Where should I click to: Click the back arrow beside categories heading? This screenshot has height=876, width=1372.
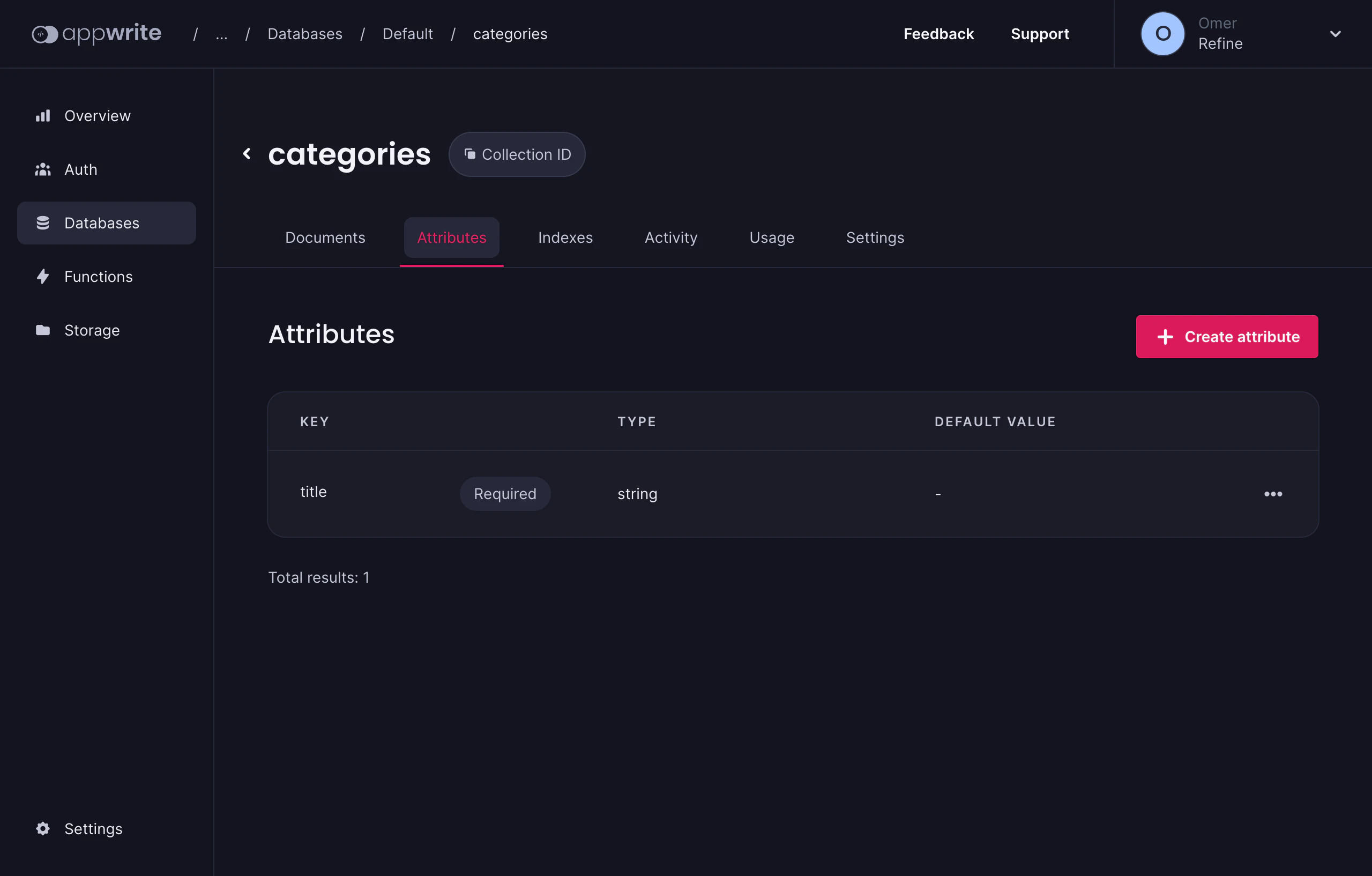click(x=247, y=154)
